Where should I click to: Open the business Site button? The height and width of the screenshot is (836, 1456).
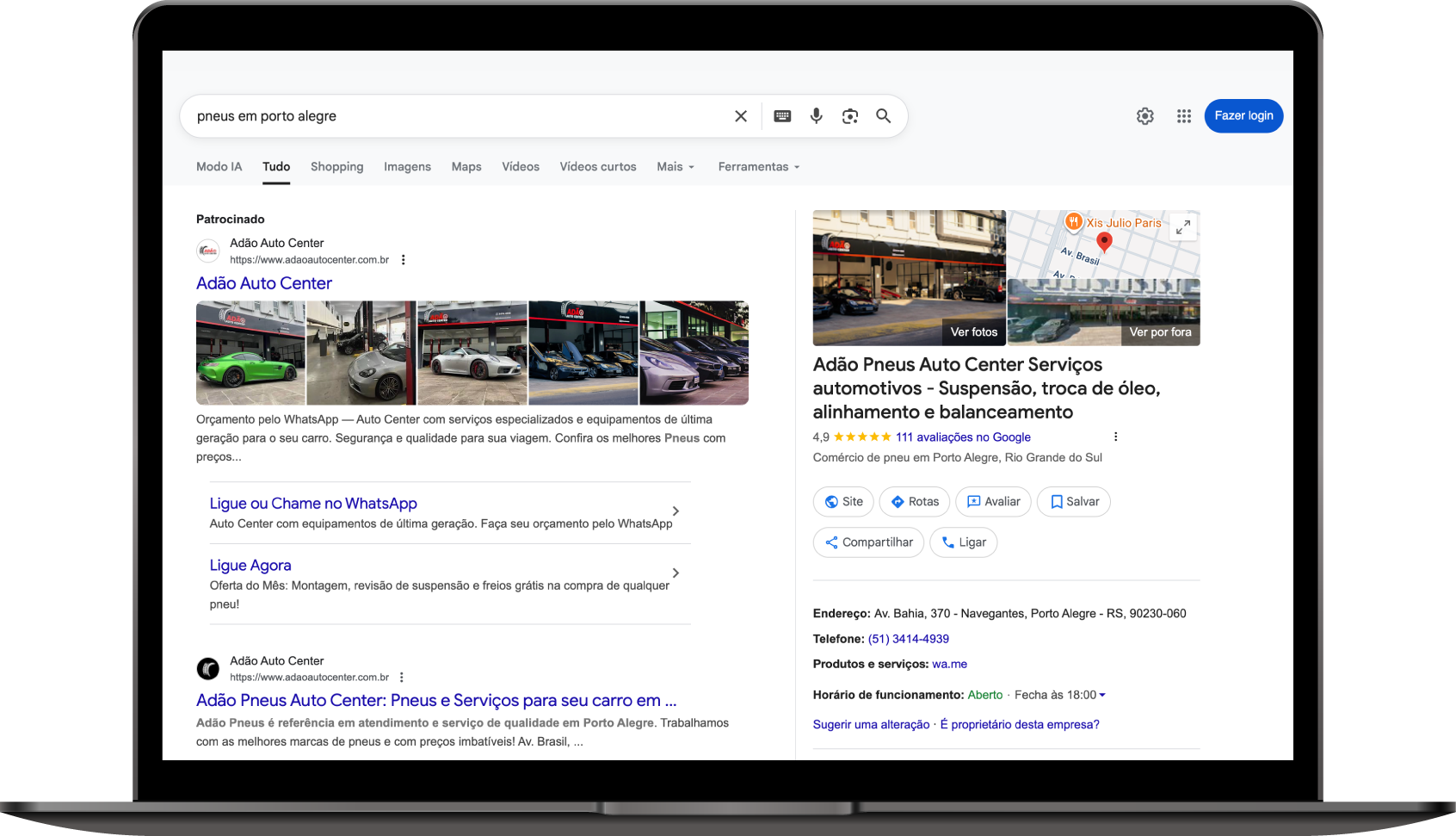843,502
